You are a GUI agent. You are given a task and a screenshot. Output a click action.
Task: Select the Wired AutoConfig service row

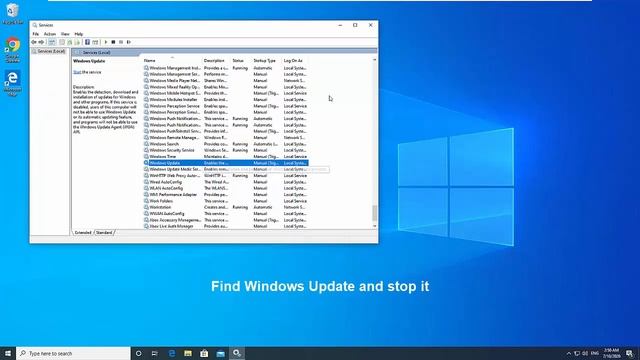point(226,182)
